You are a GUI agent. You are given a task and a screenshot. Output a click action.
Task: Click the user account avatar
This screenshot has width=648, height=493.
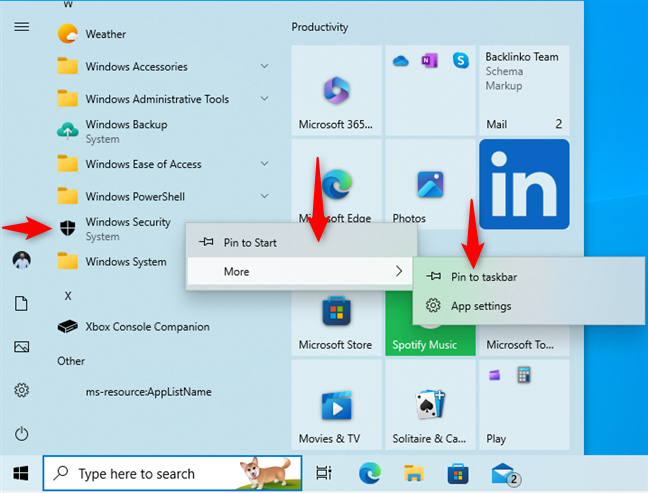[x=21, y=260]
